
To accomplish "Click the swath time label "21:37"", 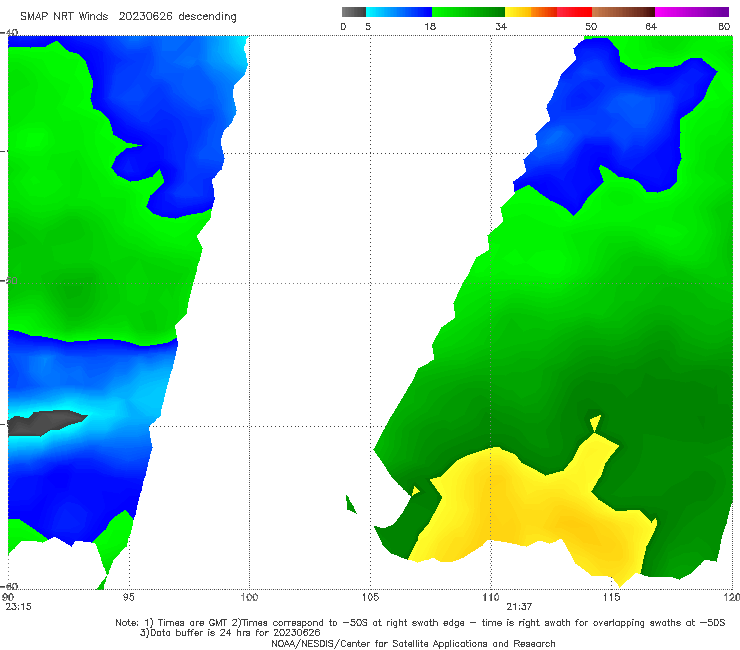I will [x=519, y=607].
